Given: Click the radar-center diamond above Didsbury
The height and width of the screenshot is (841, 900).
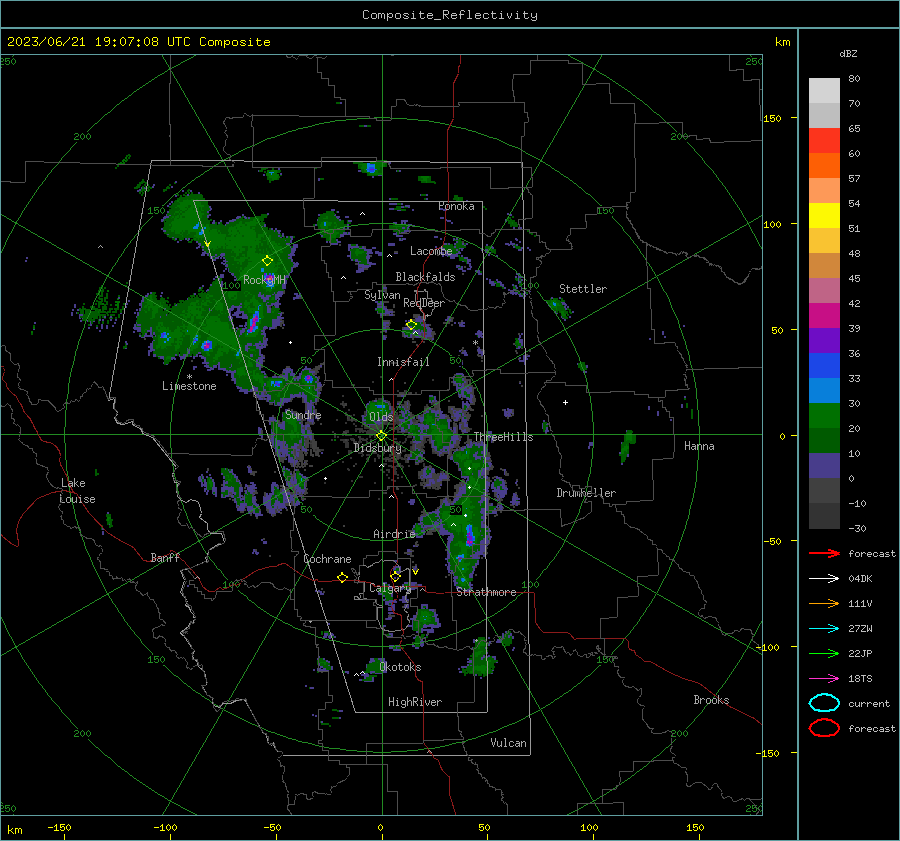Looking at the screenshot, I should coord(381,435).
